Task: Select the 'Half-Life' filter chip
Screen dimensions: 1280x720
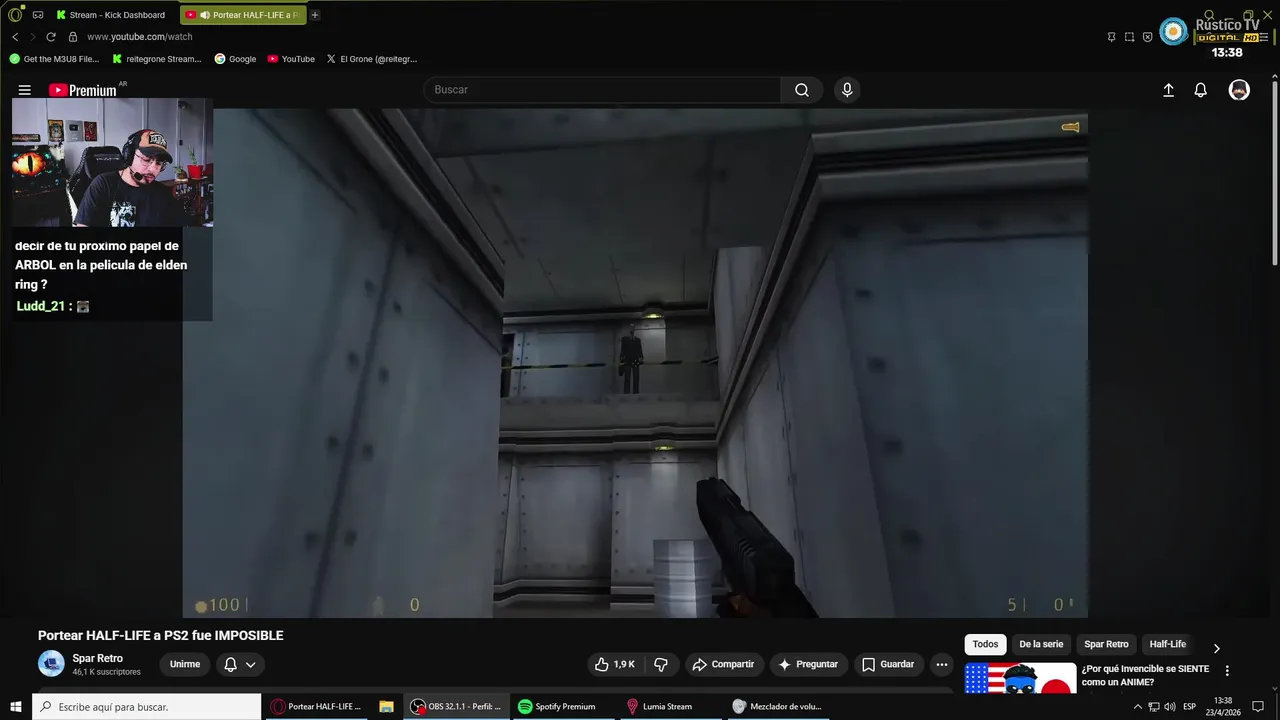Action: coord(1168,644)
